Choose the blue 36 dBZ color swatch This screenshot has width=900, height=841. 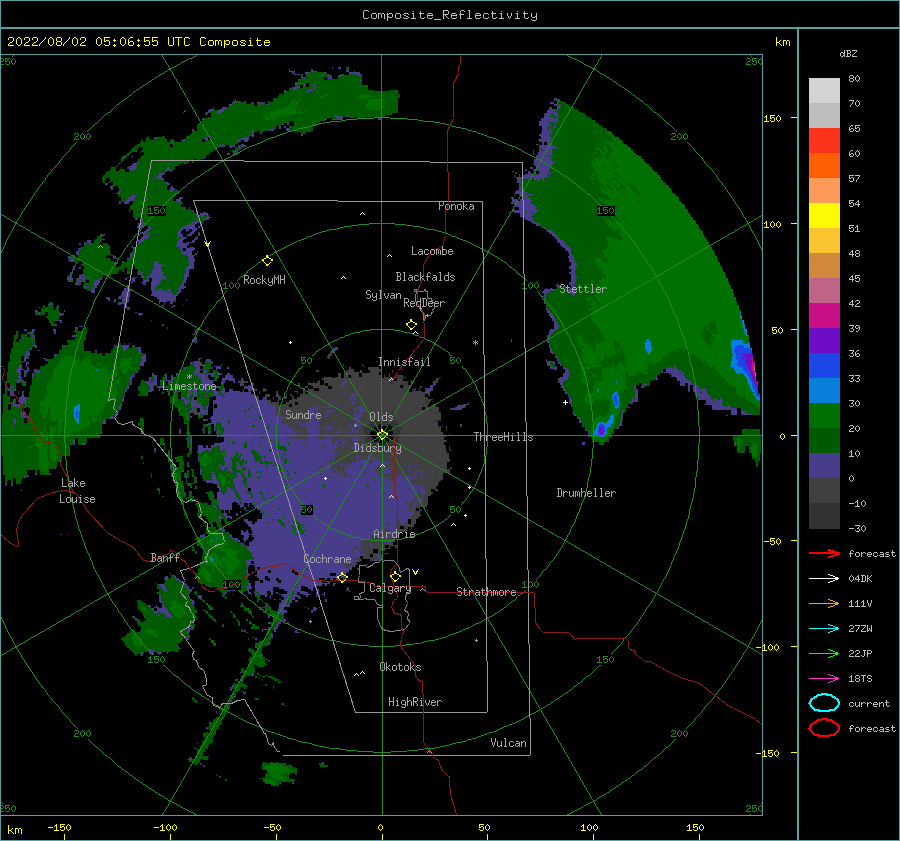pyautogui.click(x=824, y=365)
